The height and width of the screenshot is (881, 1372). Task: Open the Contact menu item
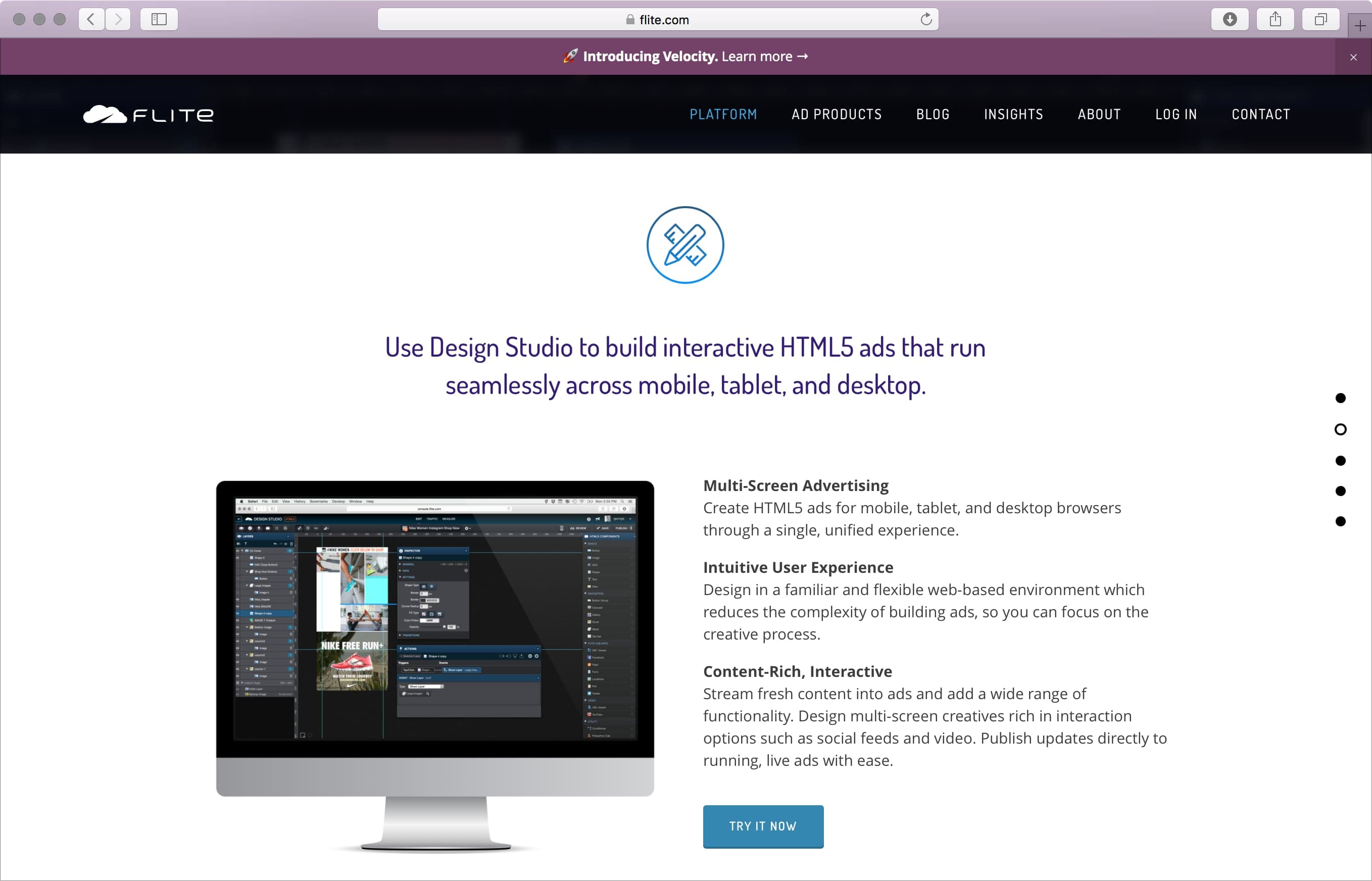(x=1261, y=114)
